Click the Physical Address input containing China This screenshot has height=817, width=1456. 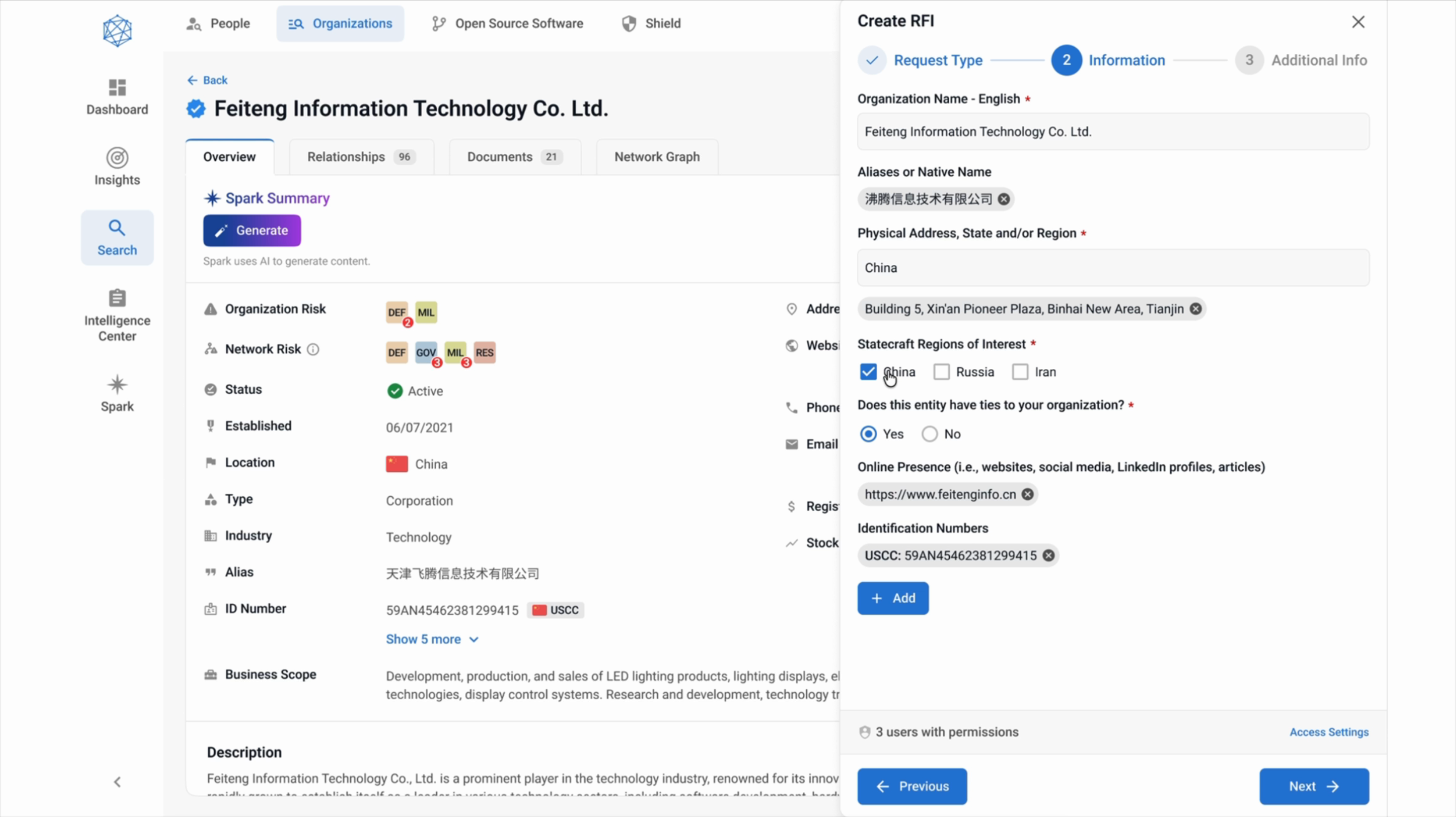pos(1113,268)
